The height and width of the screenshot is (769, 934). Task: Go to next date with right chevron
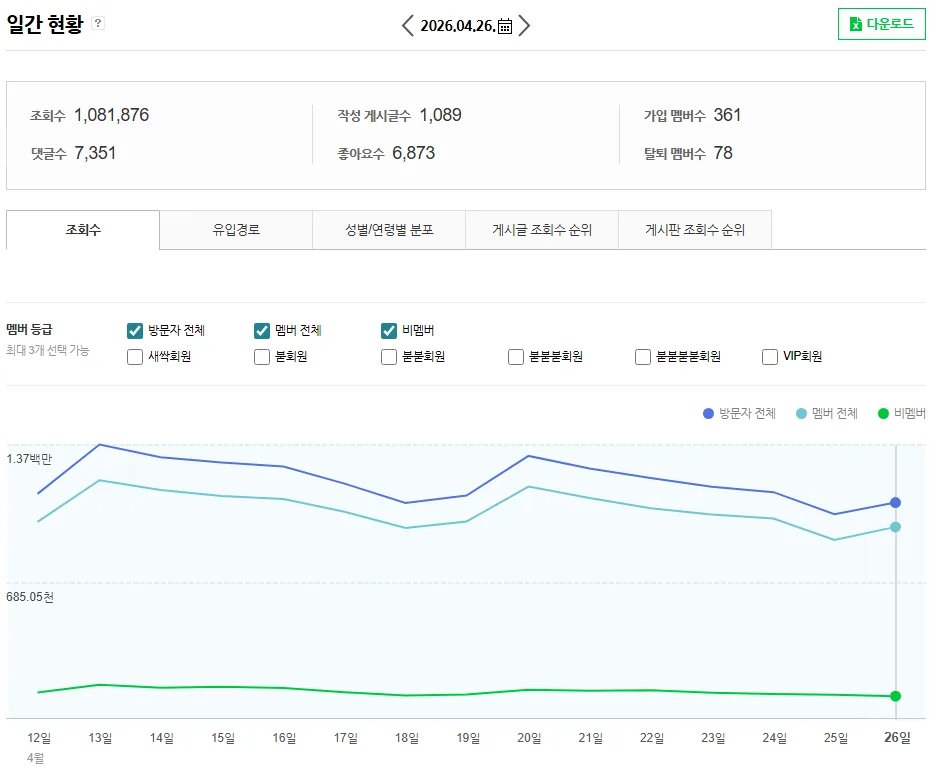click(524, 26)
